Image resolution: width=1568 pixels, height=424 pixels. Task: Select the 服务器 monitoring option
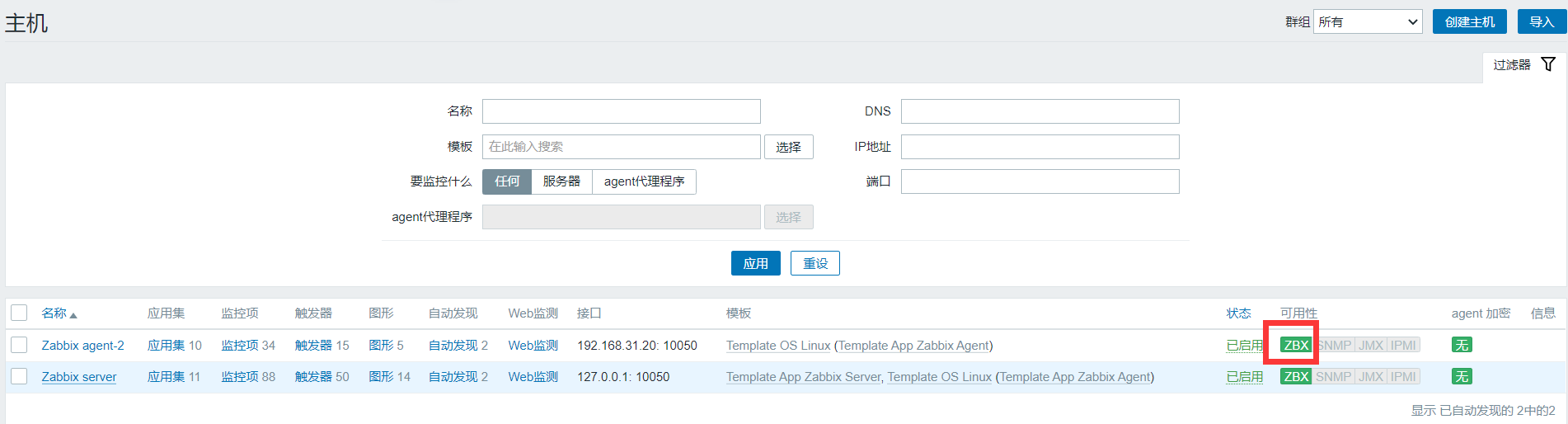(x=561, y=181)
